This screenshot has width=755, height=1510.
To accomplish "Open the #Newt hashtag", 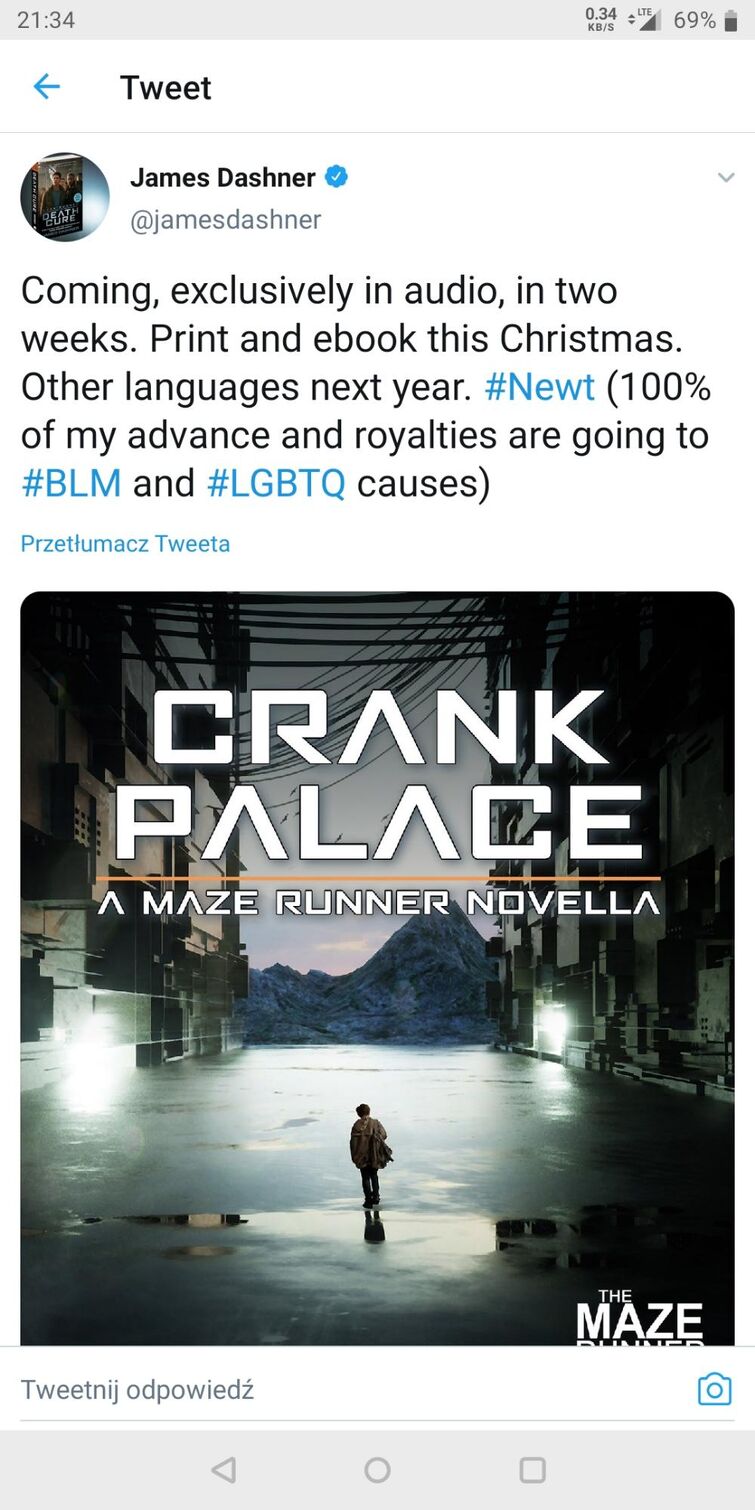I will point(539,387).
